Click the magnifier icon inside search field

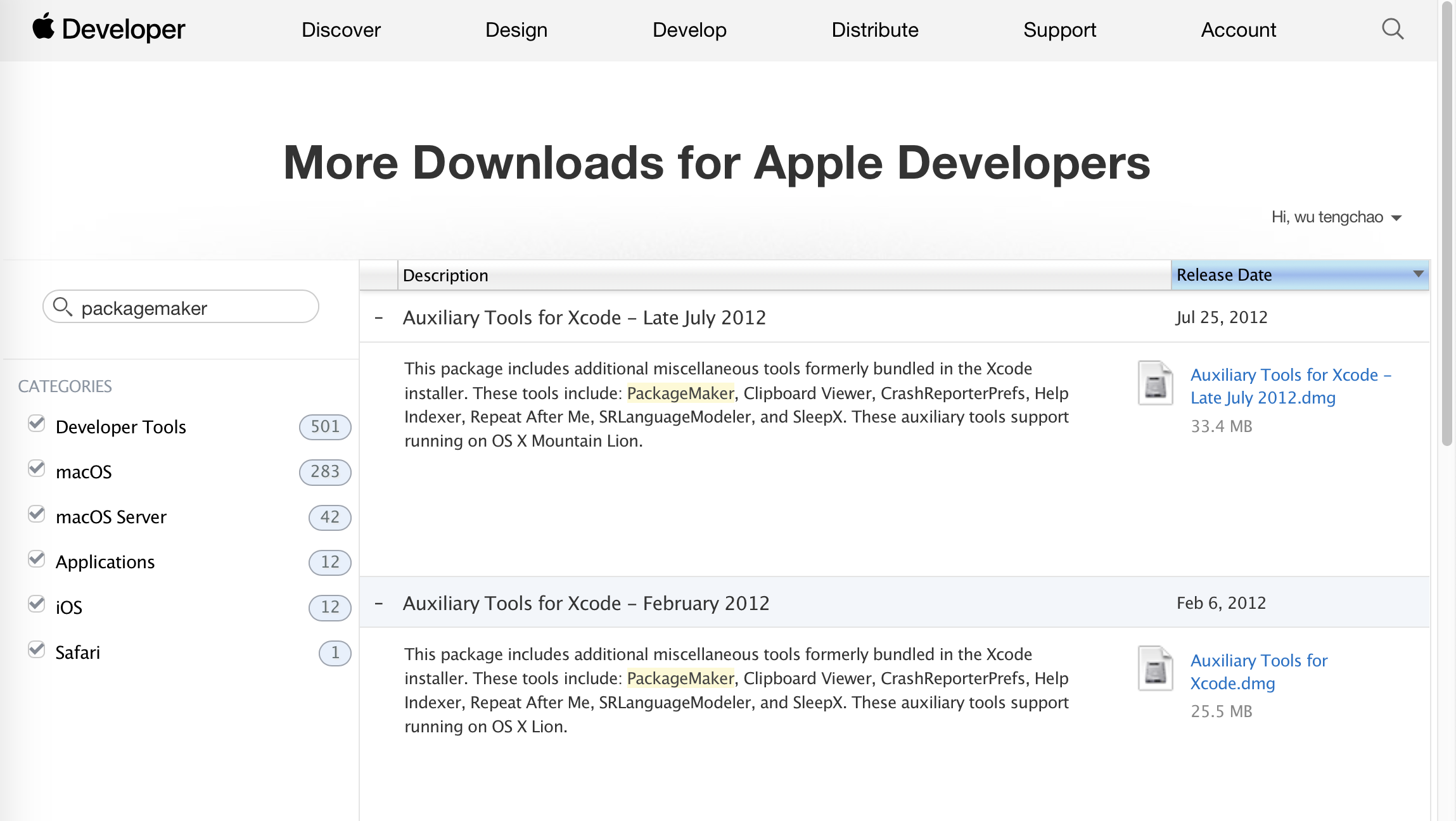62,307
